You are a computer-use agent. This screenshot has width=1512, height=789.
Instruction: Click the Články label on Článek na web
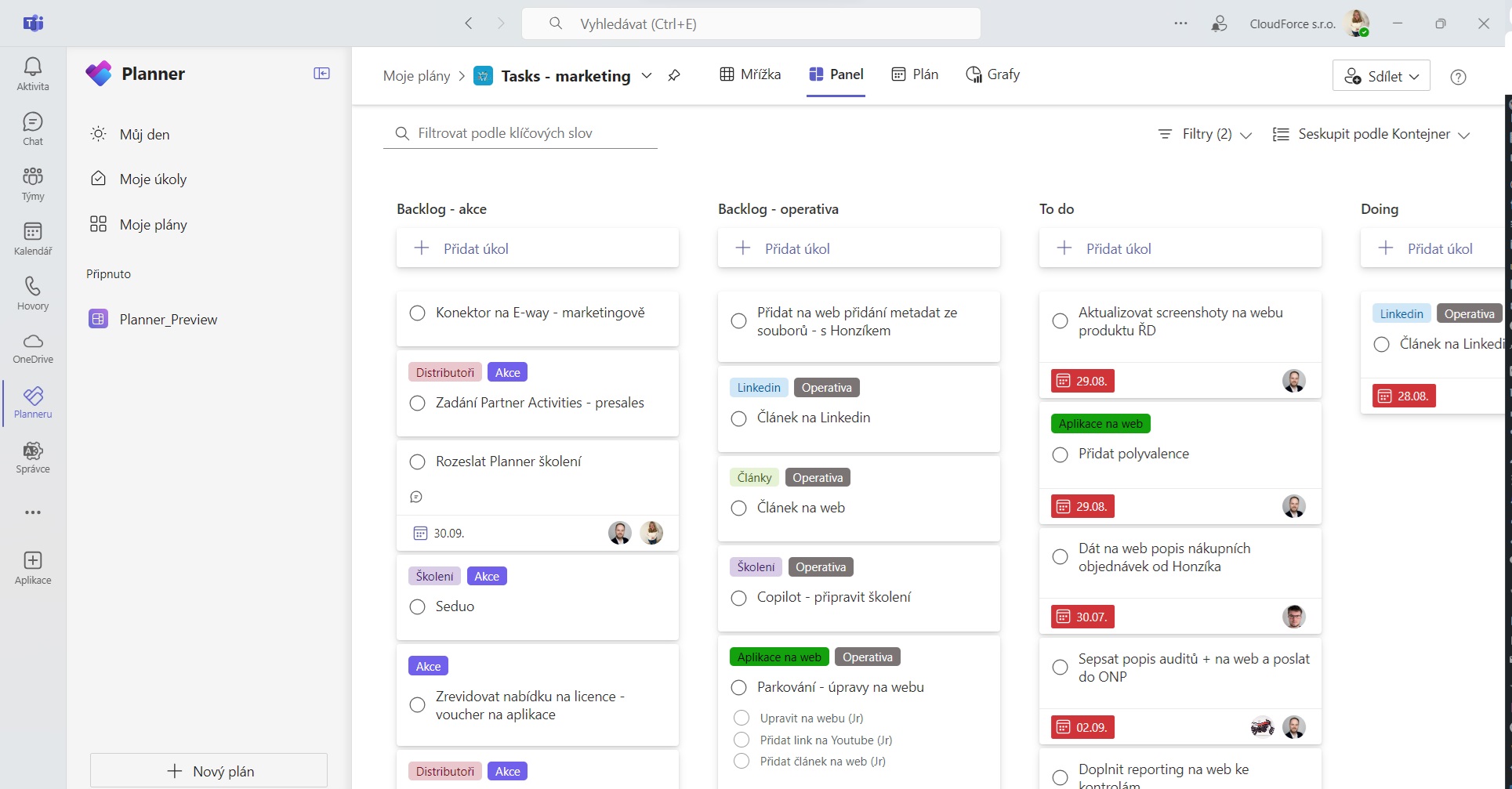[x=755, y=478]
